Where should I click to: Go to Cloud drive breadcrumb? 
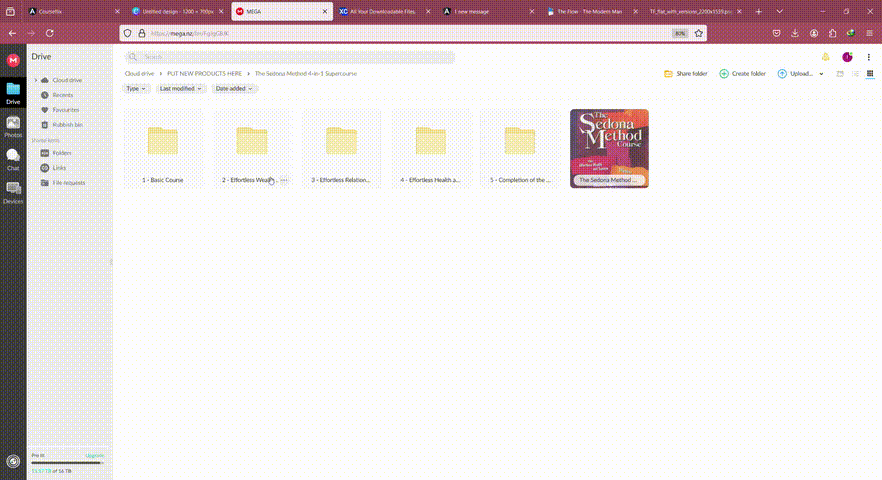[x=140, y=74]
